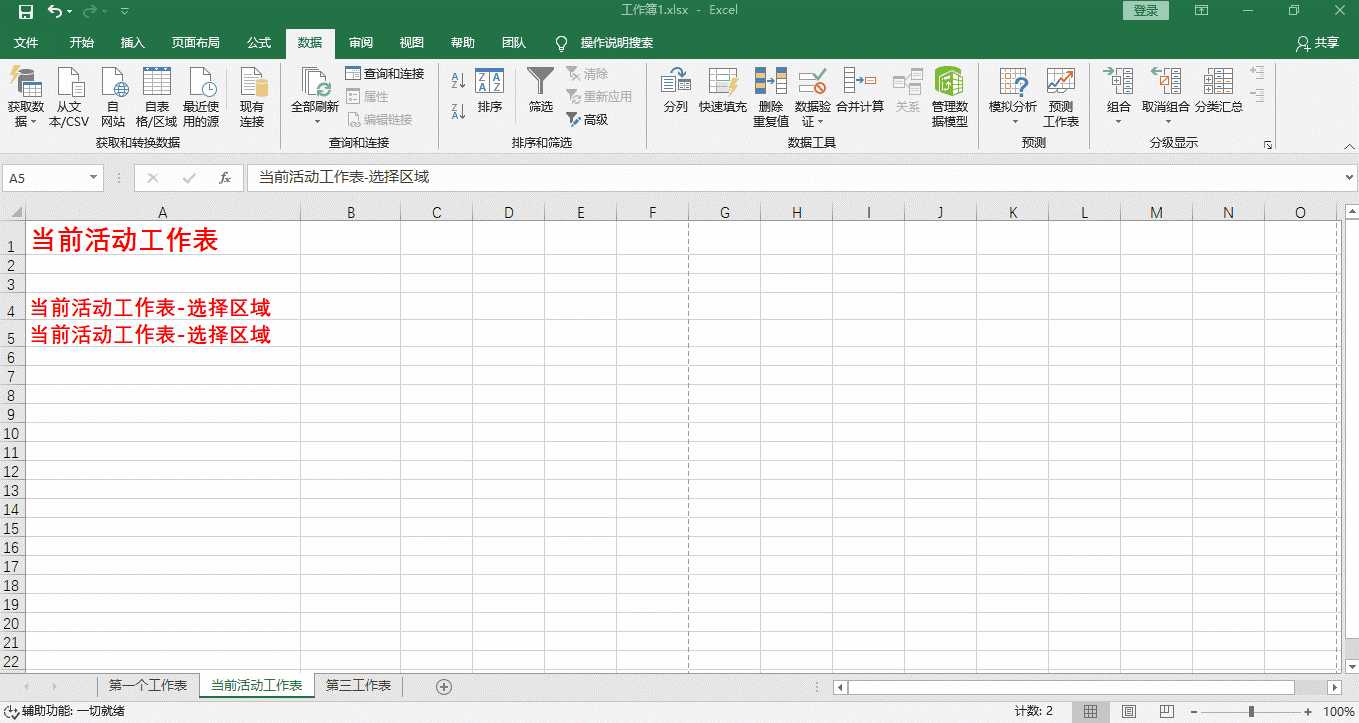
Task: Click the horizontal scrollbar thumb
Action: click(x=1071, y=687)
